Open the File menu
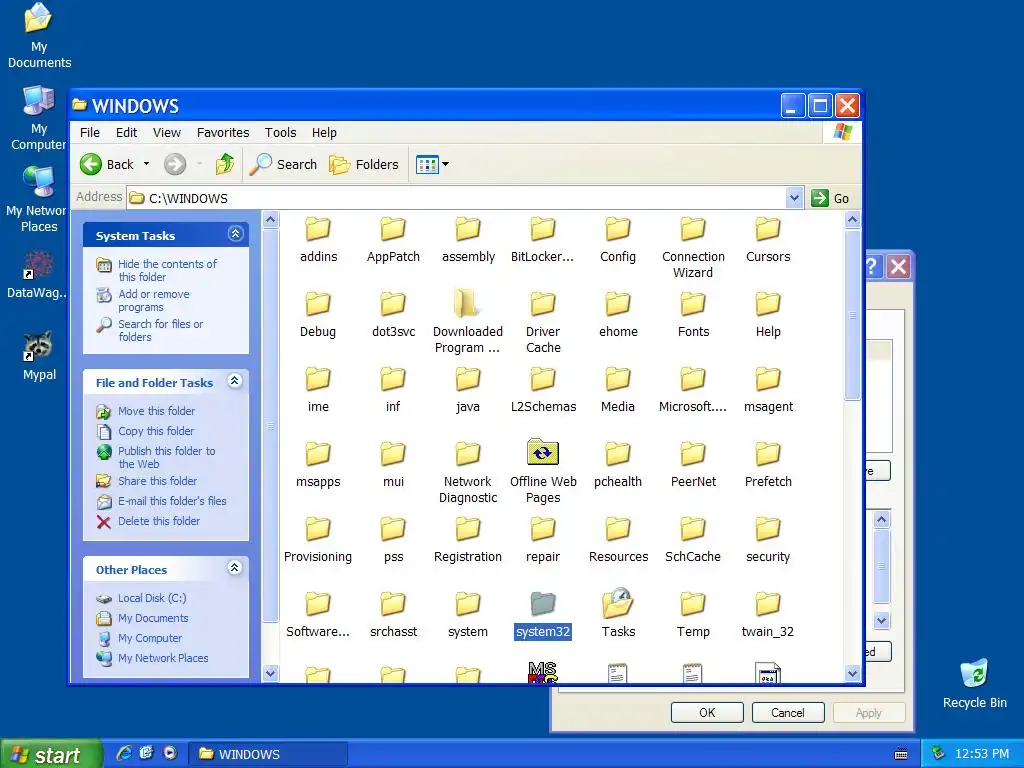The width and height of the screenshot is (1024, 768). (x=89, y=133)
